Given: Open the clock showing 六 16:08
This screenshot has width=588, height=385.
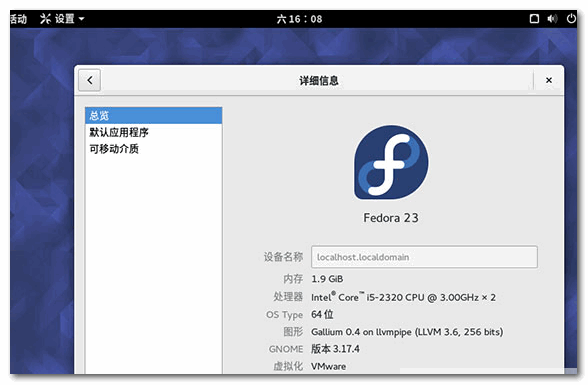Looking at the screenshot, I should [x=299, y=19].
